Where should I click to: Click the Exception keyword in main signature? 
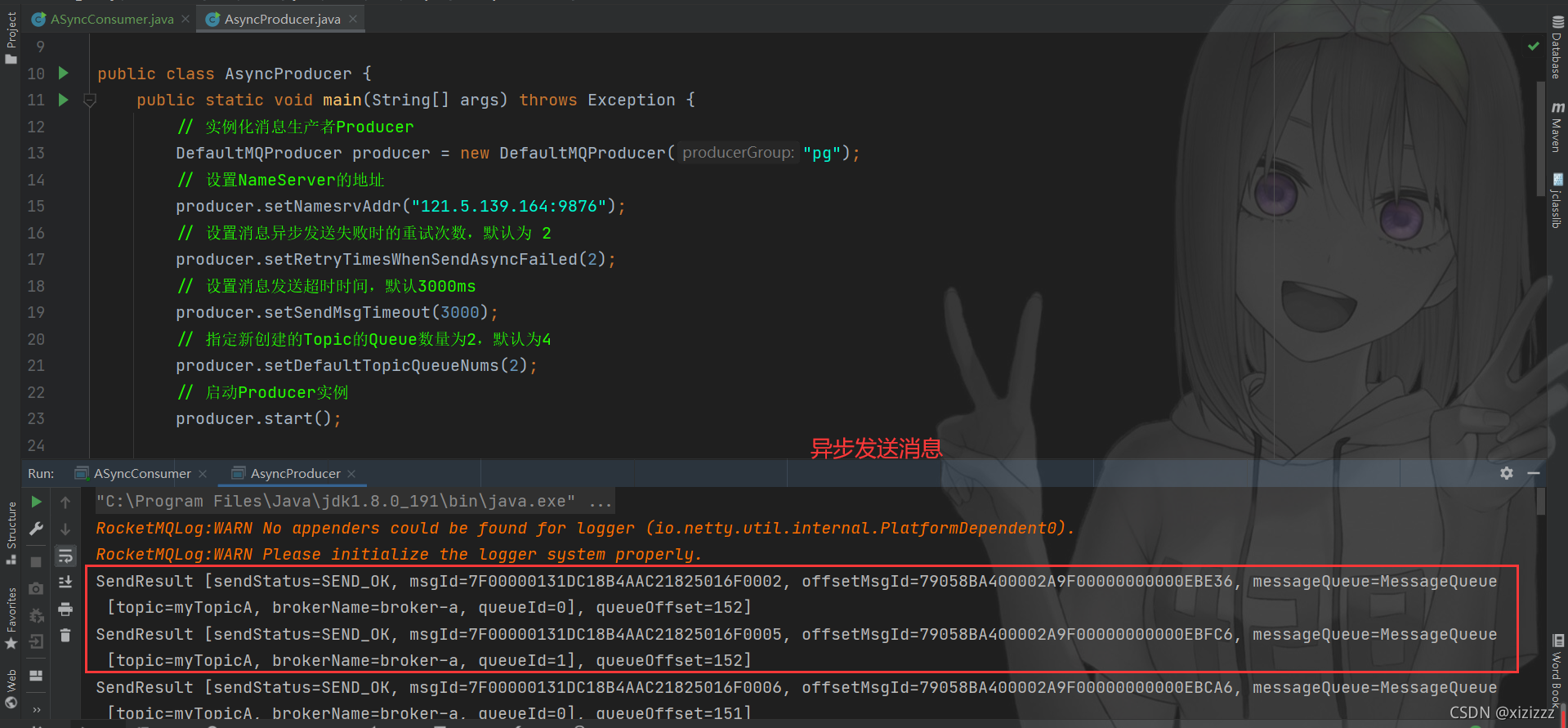pos(632,100)
